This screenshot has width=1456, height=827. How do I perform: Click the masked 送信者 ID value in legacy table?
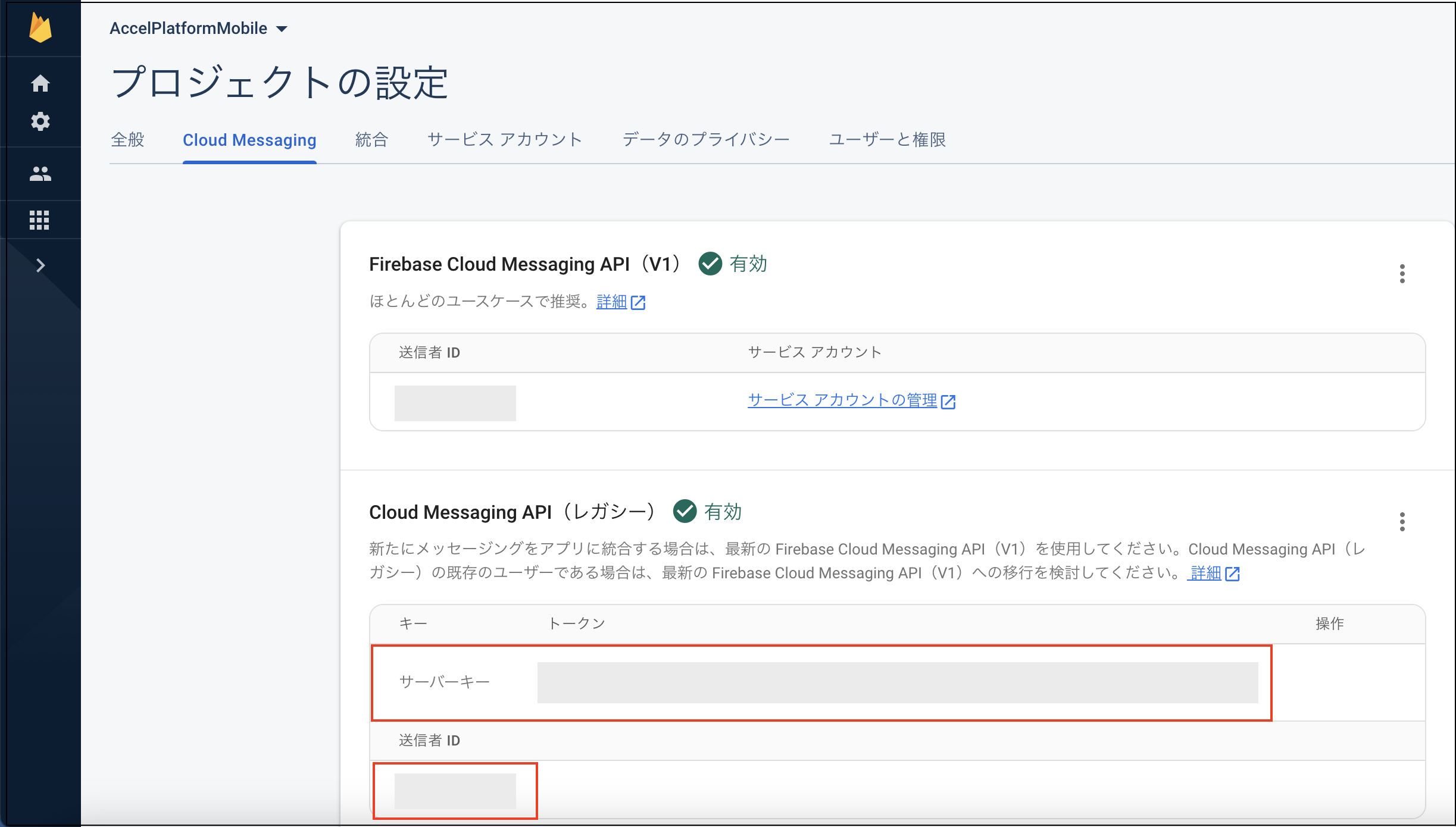[455, 791]
